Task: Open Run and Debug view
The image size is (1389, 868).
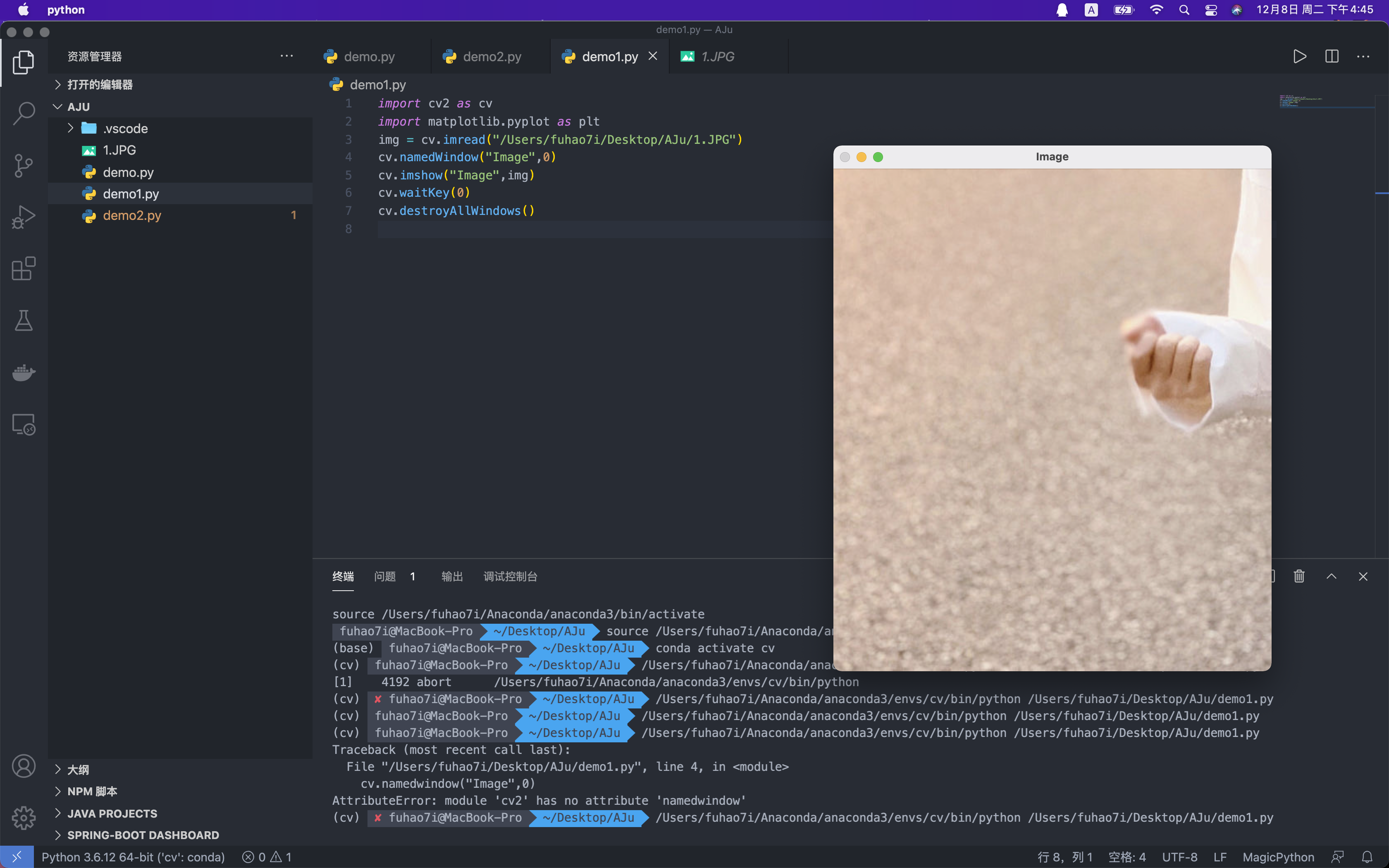Action: coord(24,217)
